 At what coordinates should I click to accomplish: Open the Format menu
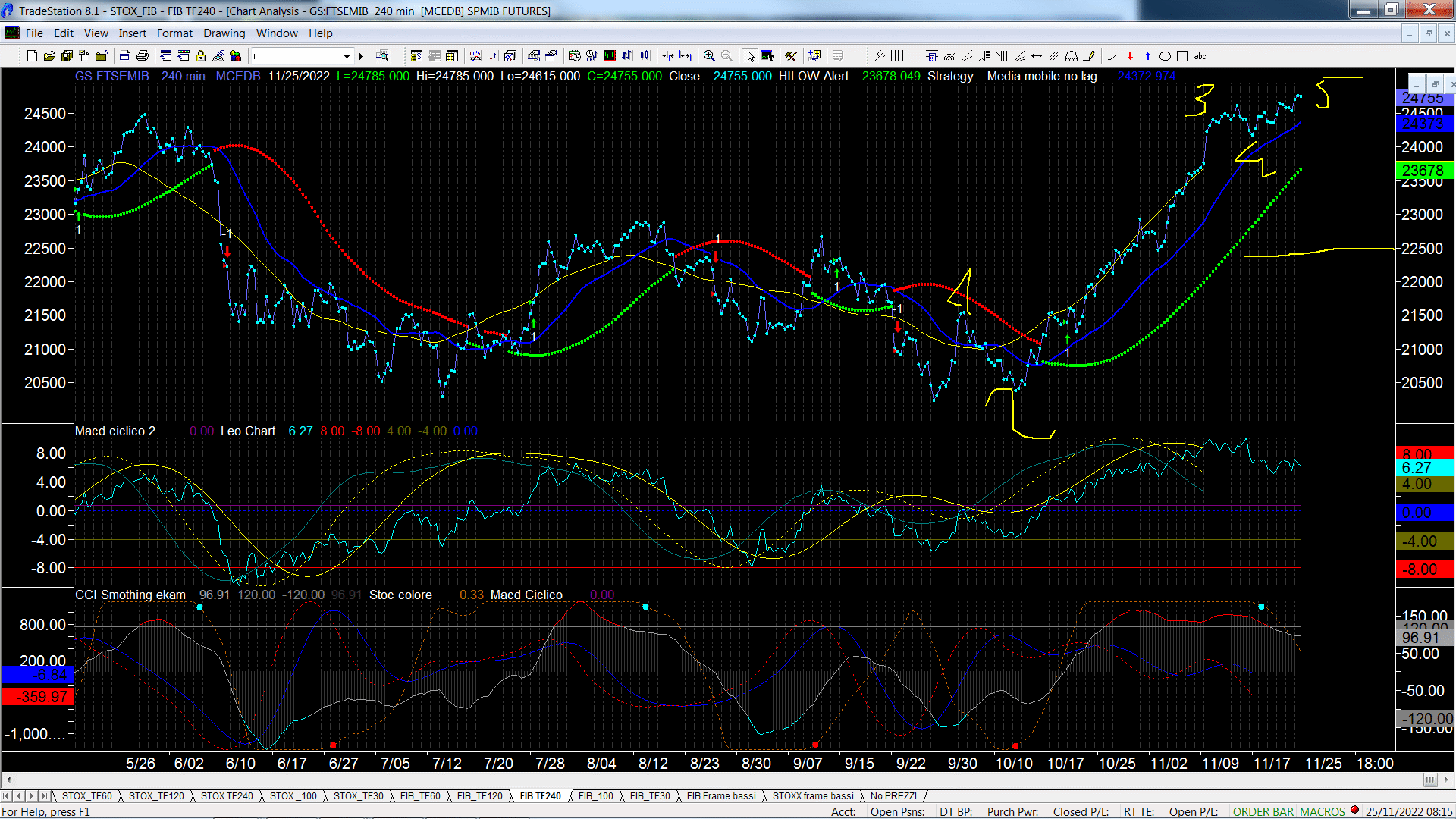(x=174, y=33)
